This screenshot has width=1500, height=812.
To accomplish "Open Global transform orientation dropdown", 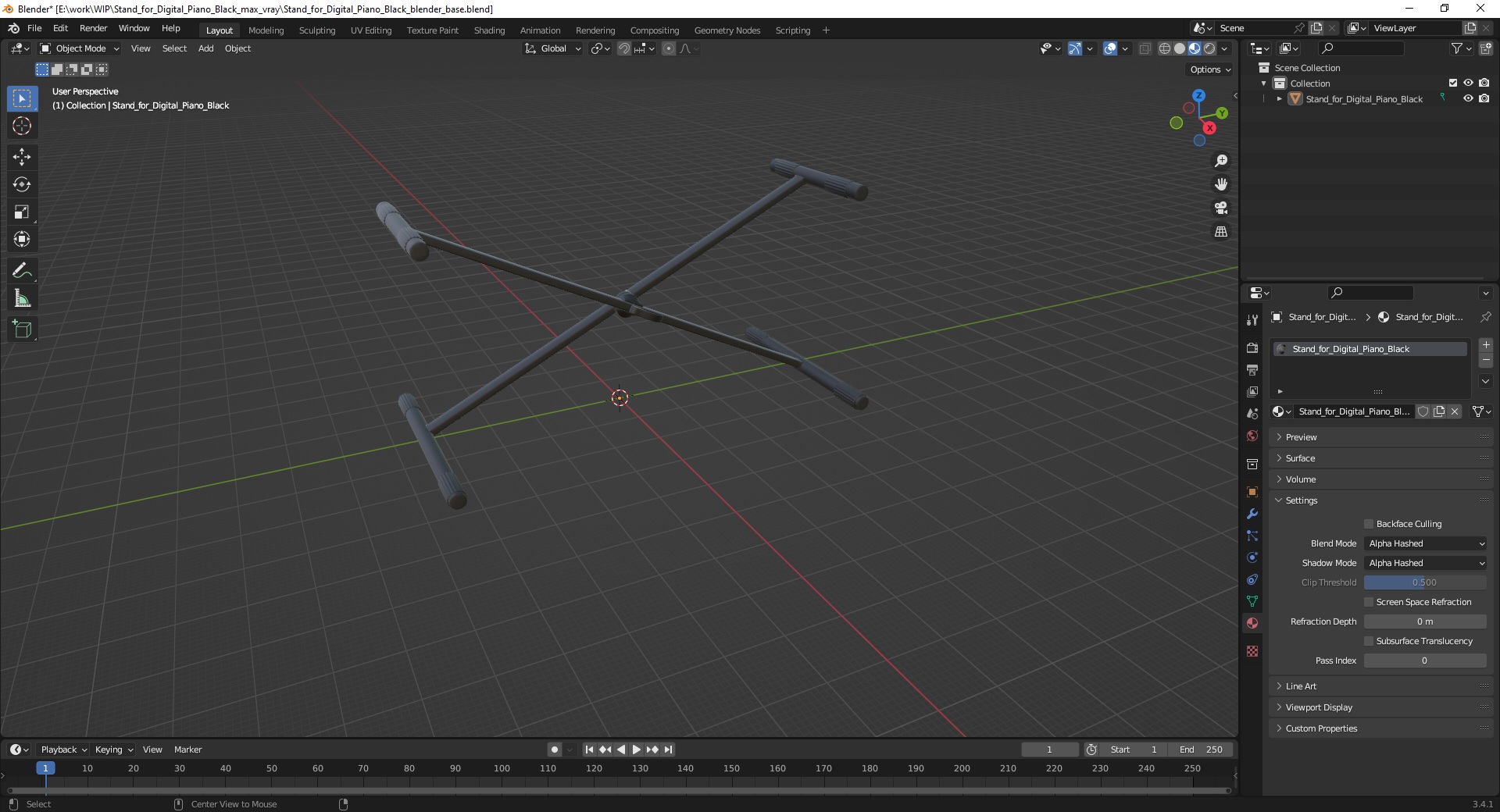I will tap(553, 48).
